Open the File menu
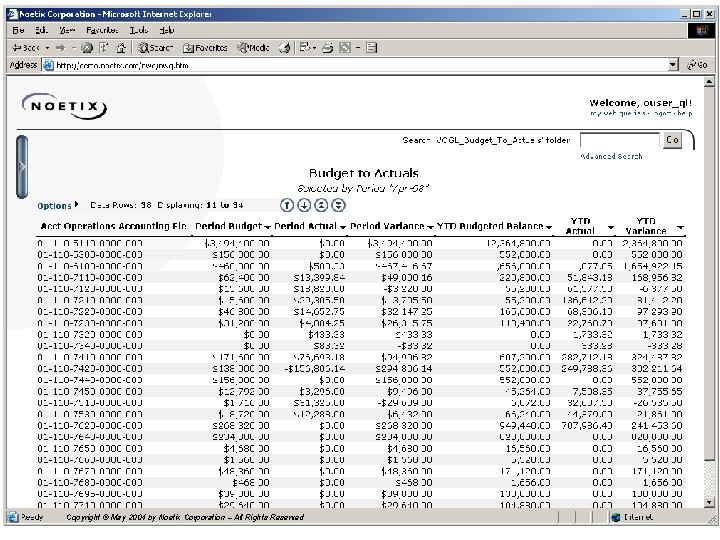720x540 pixels. (18, 30)
